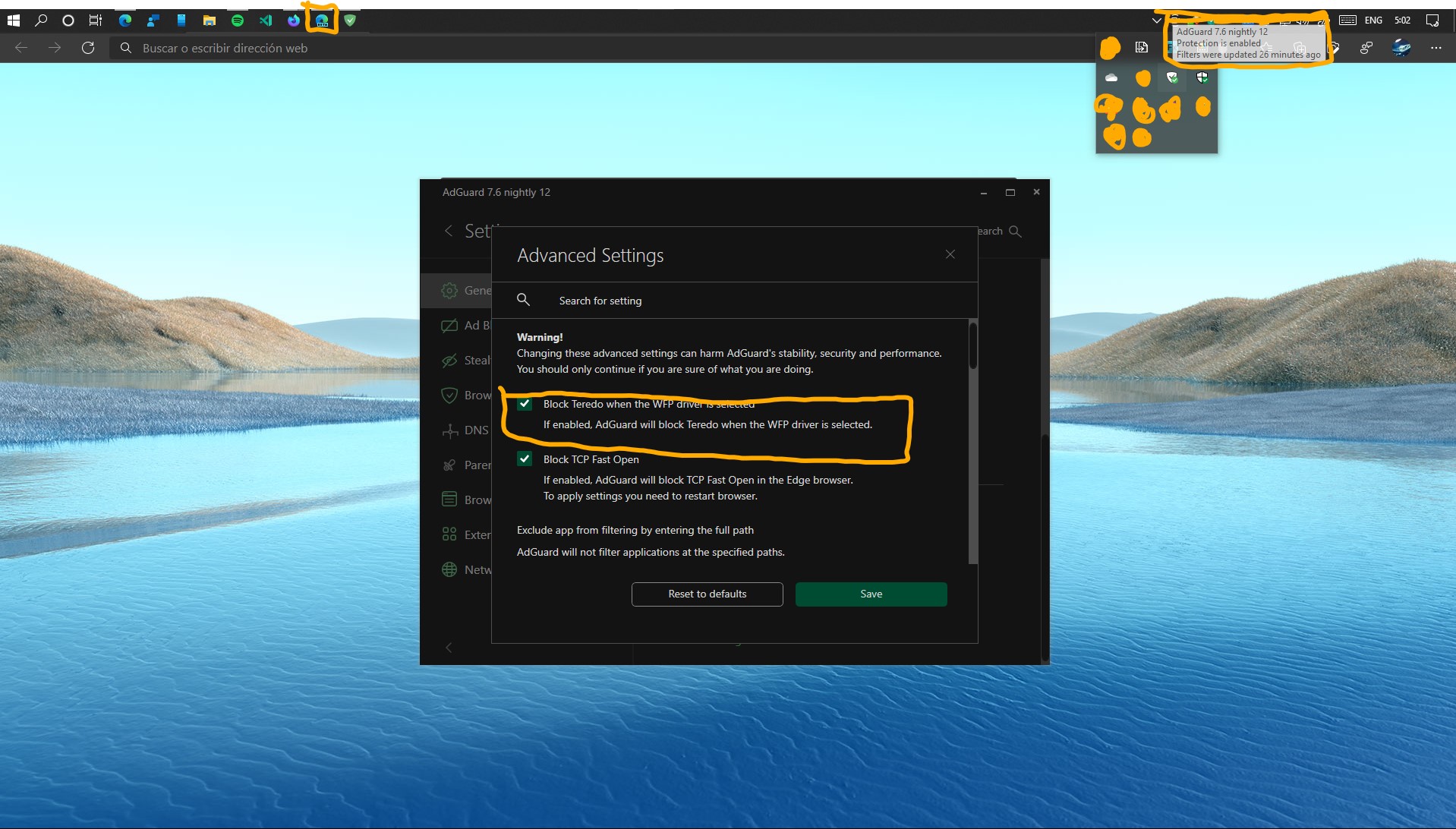Viewport: 1456px width, 829px height.
Task: Go back in the browser
Action: point(21,48)
